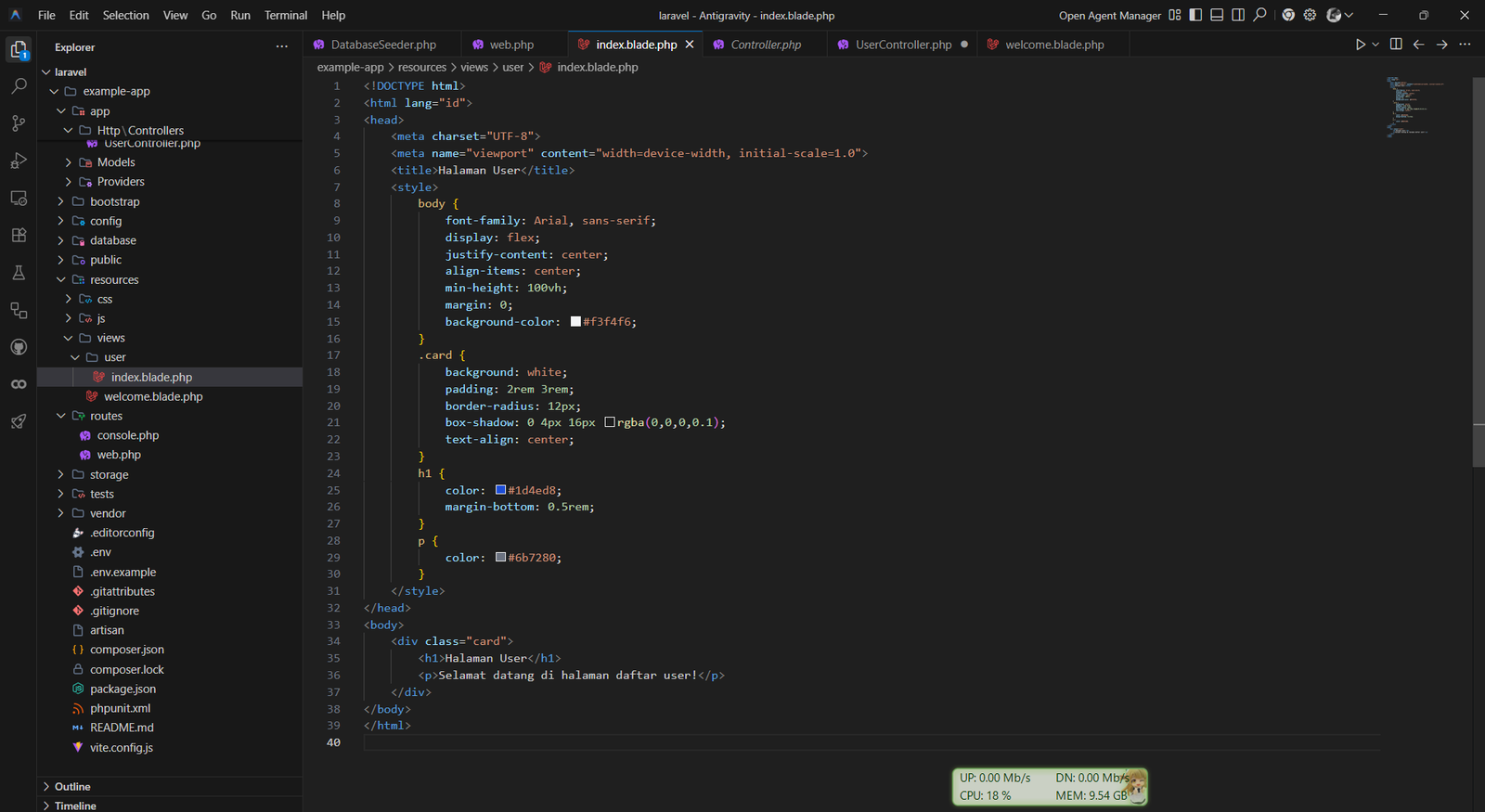This screenshot has width=1485, height=812.
Task: Open the Explorer view in activity bar
Action: [x=19, y=49]
